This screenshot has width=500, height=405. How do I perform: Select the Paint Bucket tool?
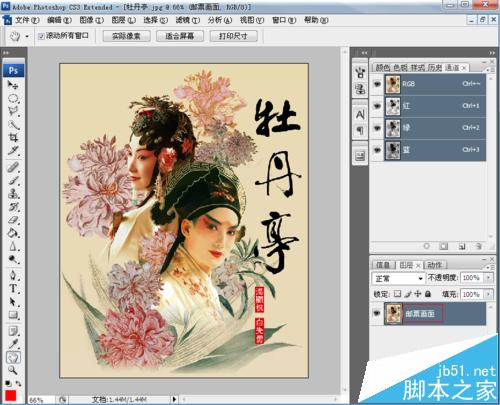pyautogui.click(x=13, y=233)
